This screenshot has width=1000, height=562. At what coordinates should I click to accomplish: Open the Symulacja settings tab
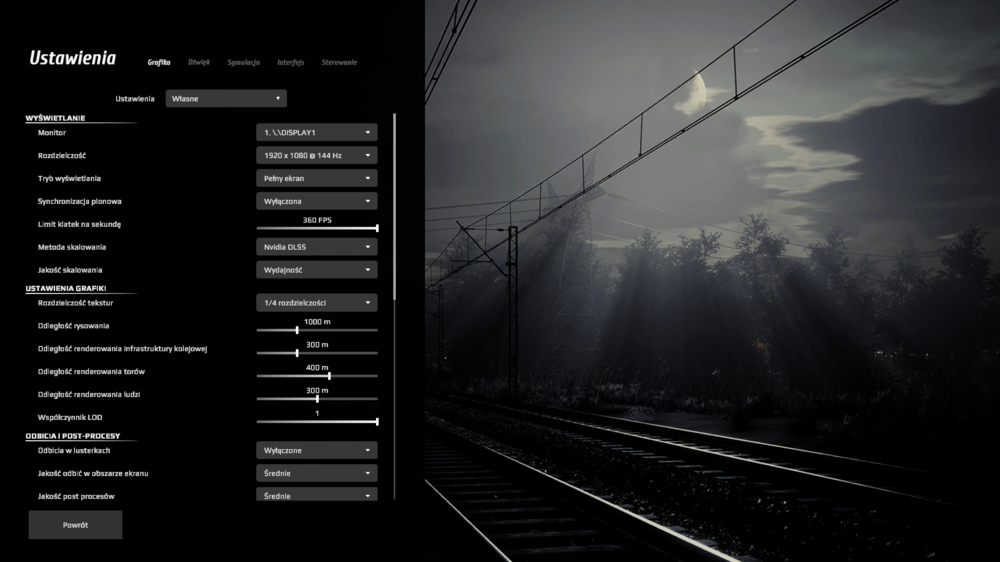point(243,62)
